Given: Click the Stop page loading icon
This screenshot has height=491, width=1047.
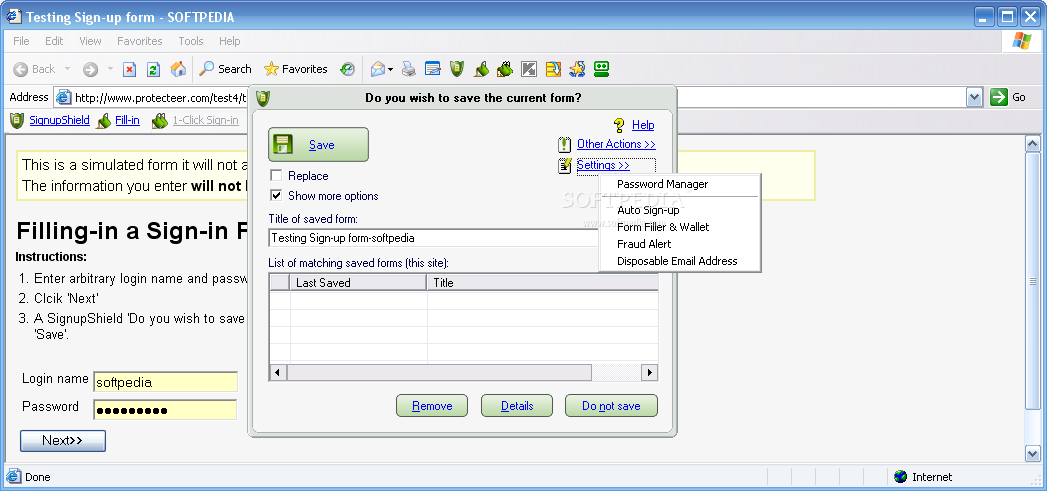Looking at the screenshot, I should pyautogui.click(x=130, y=69).
